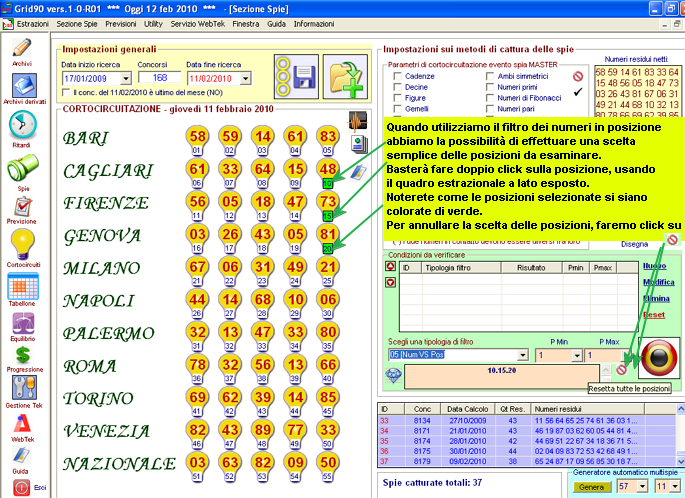Click the Esci exit icon
Viewport: 685px width, 498px height.
21,488
